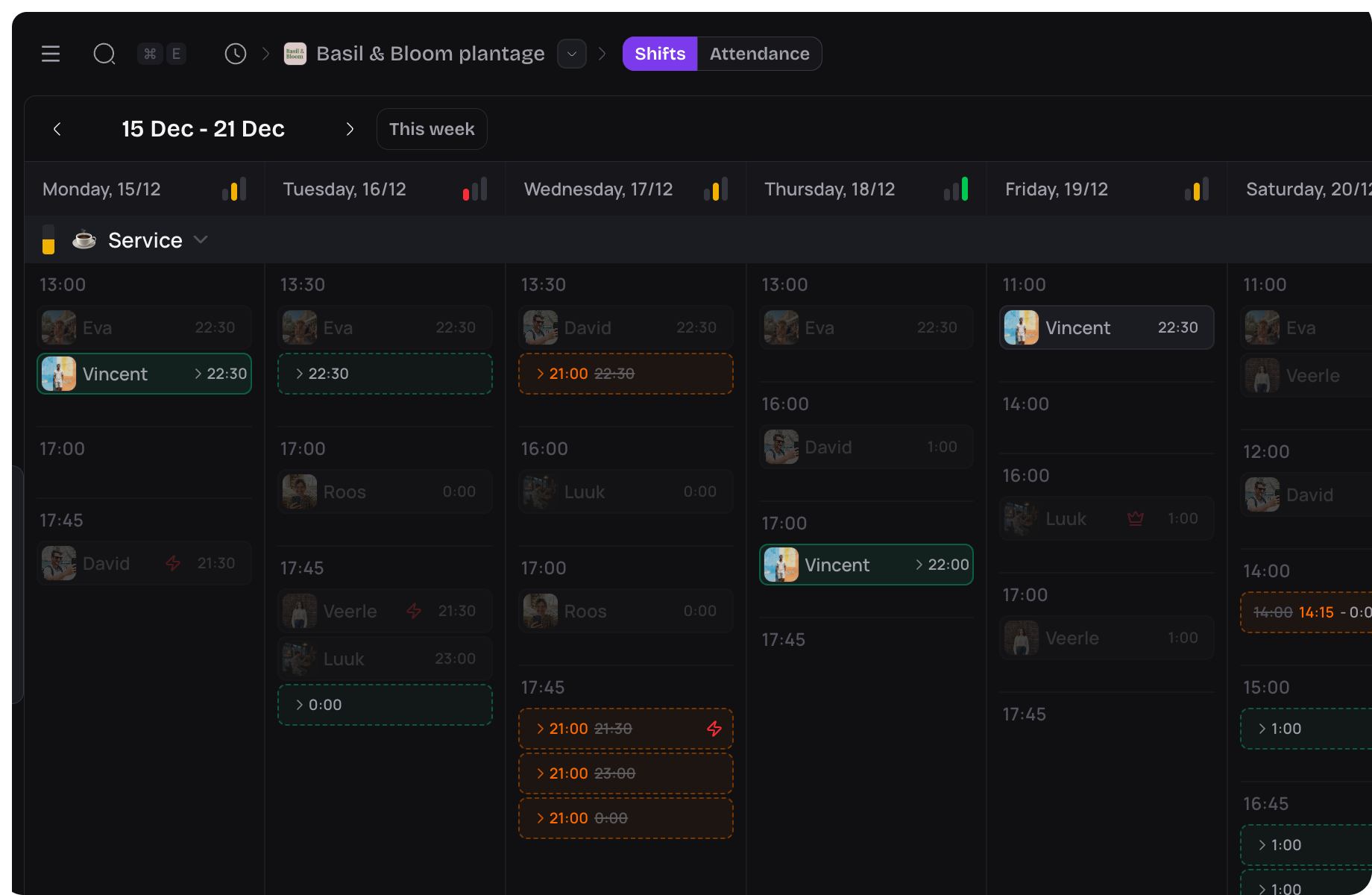Collapse the Service section
The height and width of the screenshot is (895, 1372).
point(201,240)
